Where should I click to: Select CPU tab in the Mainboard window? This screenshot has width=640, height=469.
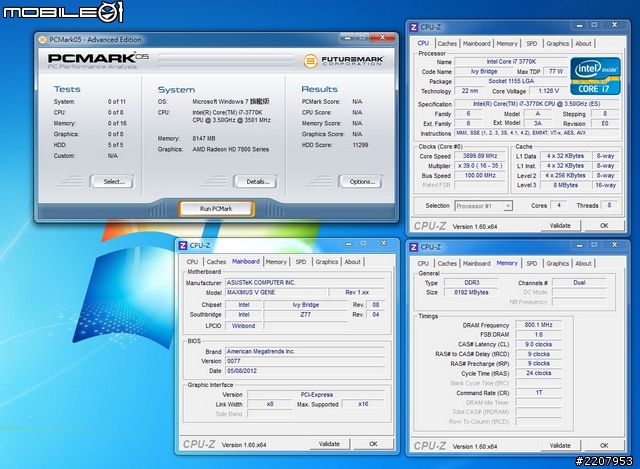[192, 262]
